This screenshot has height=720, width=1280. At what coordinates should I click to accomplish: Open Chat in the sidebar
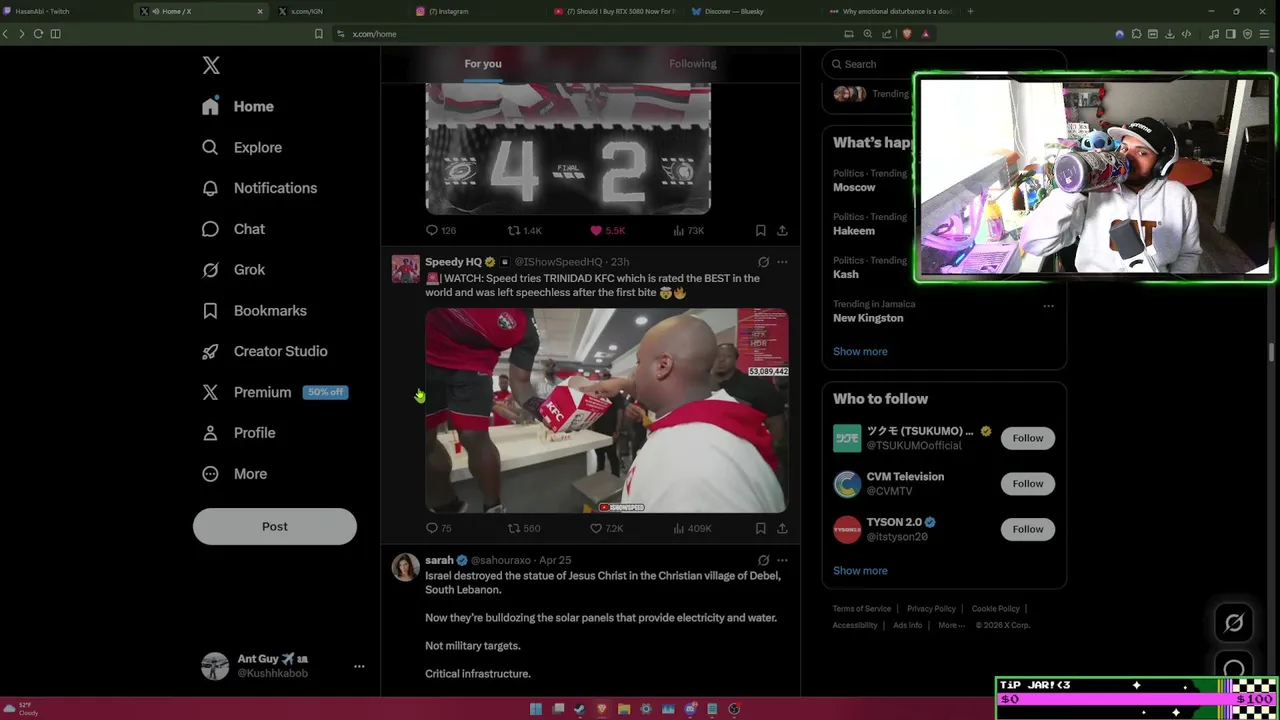coord(234,229)
